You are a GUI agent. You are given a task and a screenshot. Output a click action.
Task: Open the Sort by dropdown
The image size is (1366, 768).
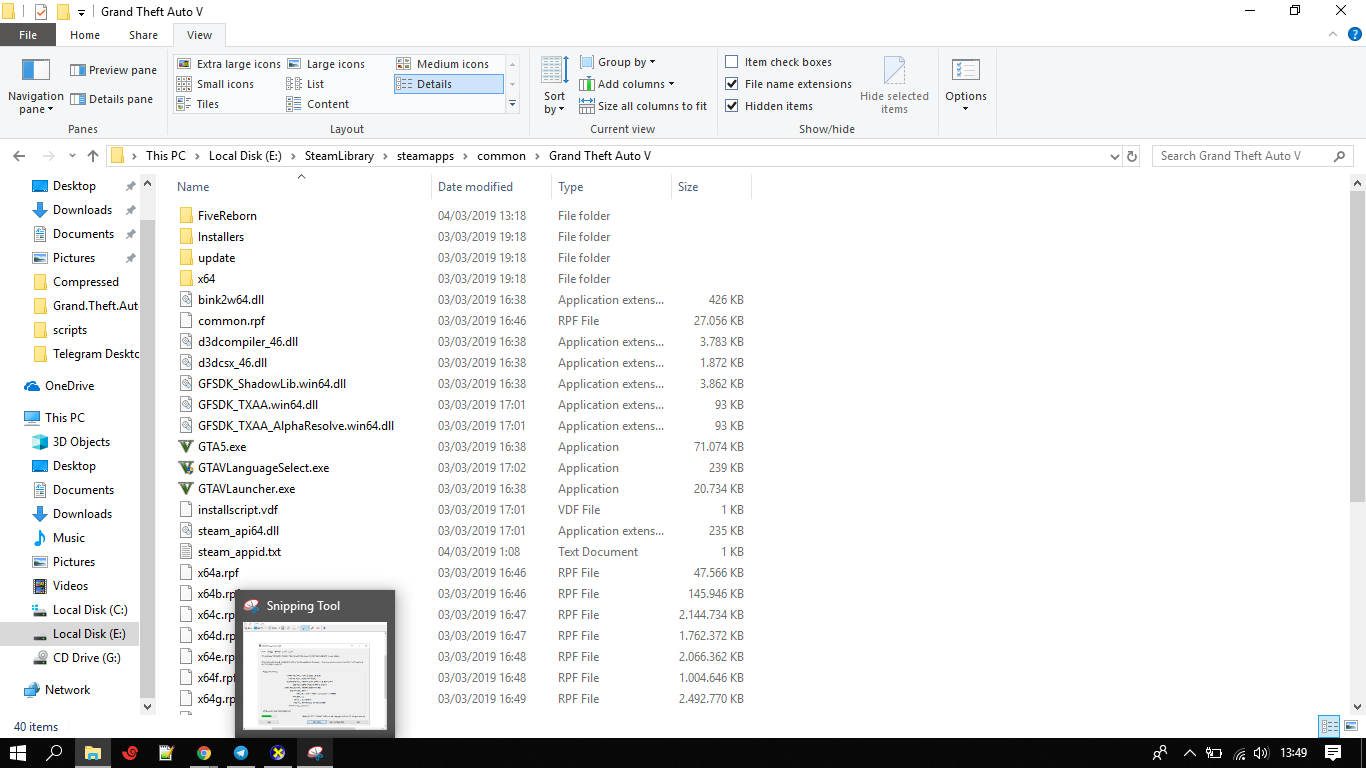pyautogui.click(x=555, y=86)
